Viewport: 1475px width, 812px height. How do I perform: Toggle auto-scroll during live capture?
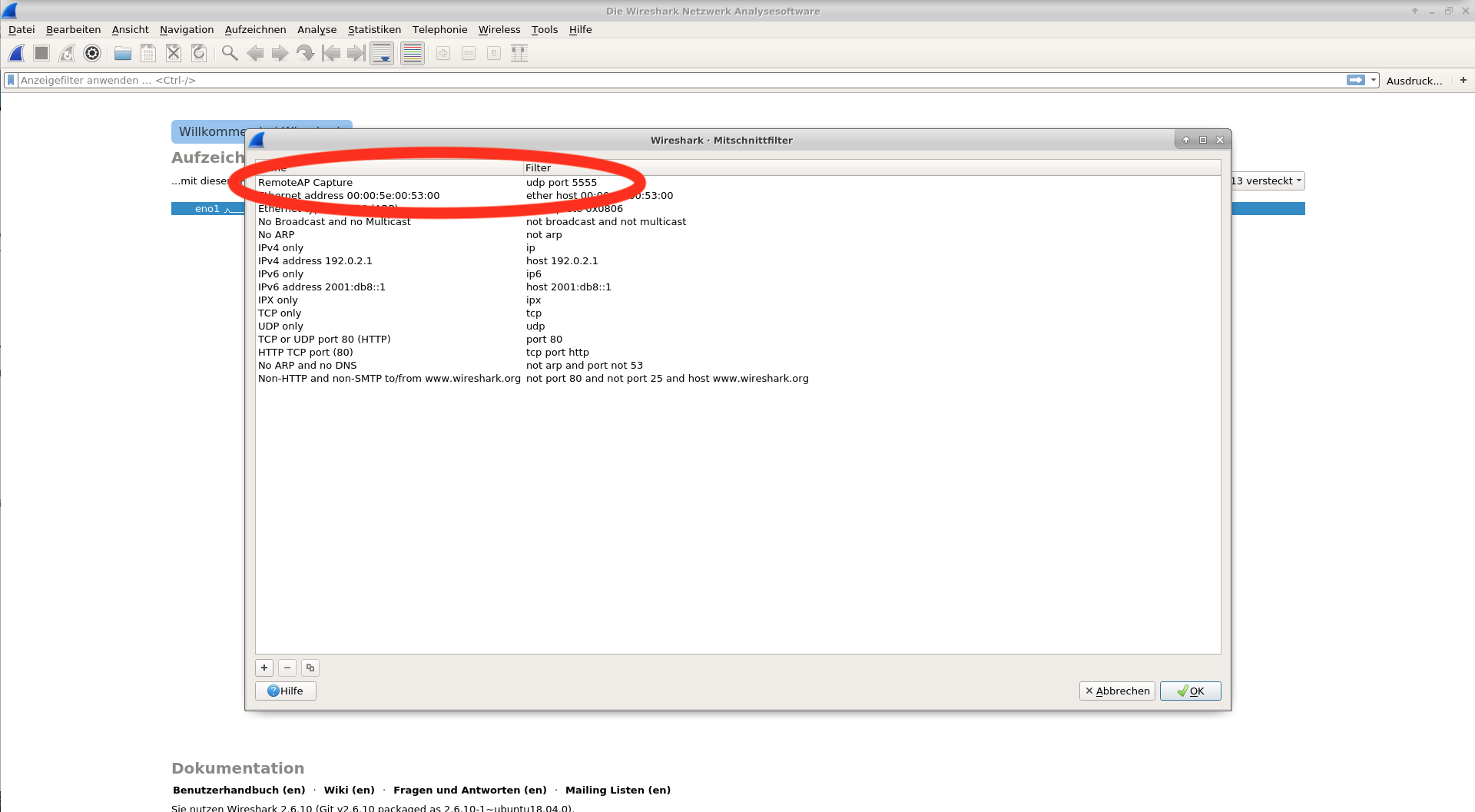click(x=382, y=53)
